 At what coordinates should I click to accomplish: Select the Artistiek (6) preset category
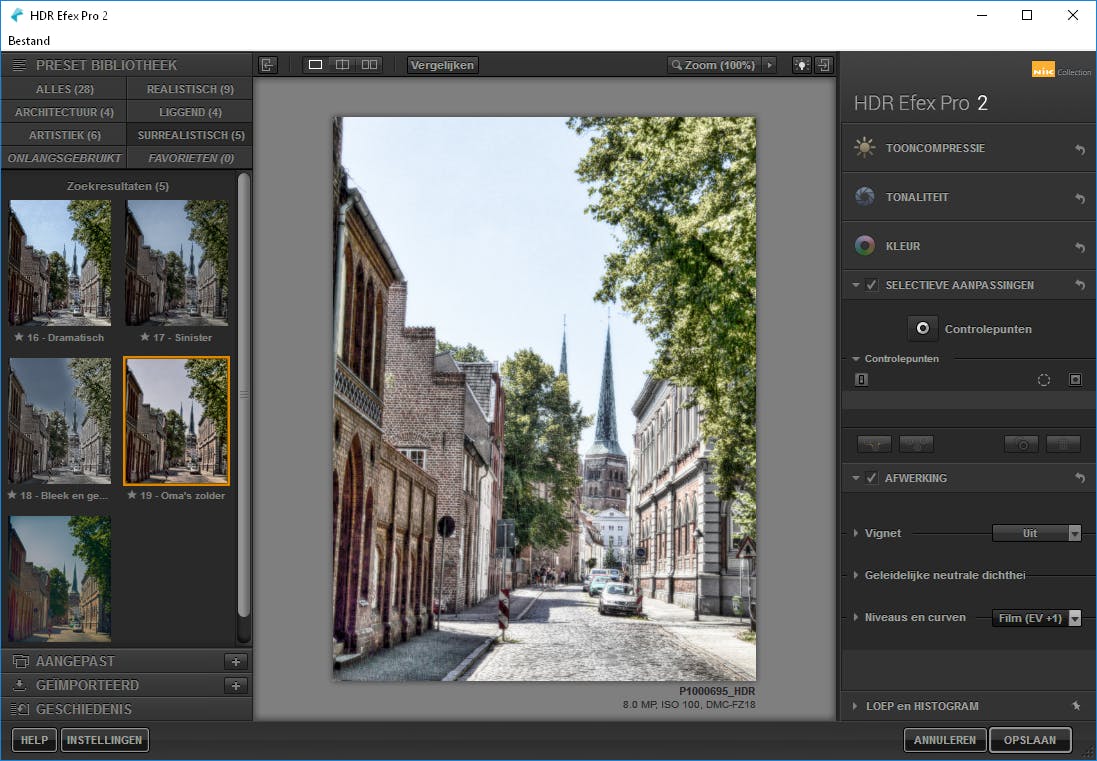point(64,135)
